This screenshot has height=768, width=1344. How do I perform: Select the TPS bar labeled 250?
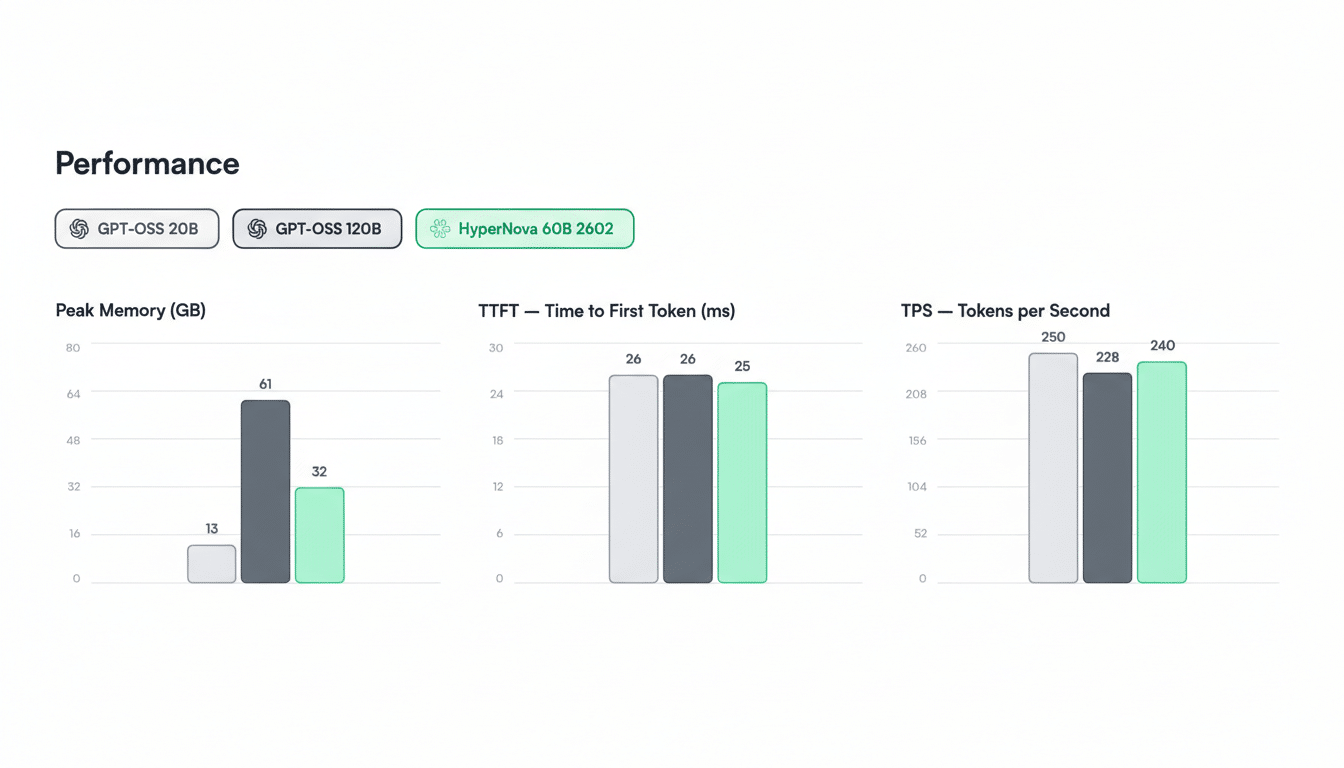tap(1053, 467)
